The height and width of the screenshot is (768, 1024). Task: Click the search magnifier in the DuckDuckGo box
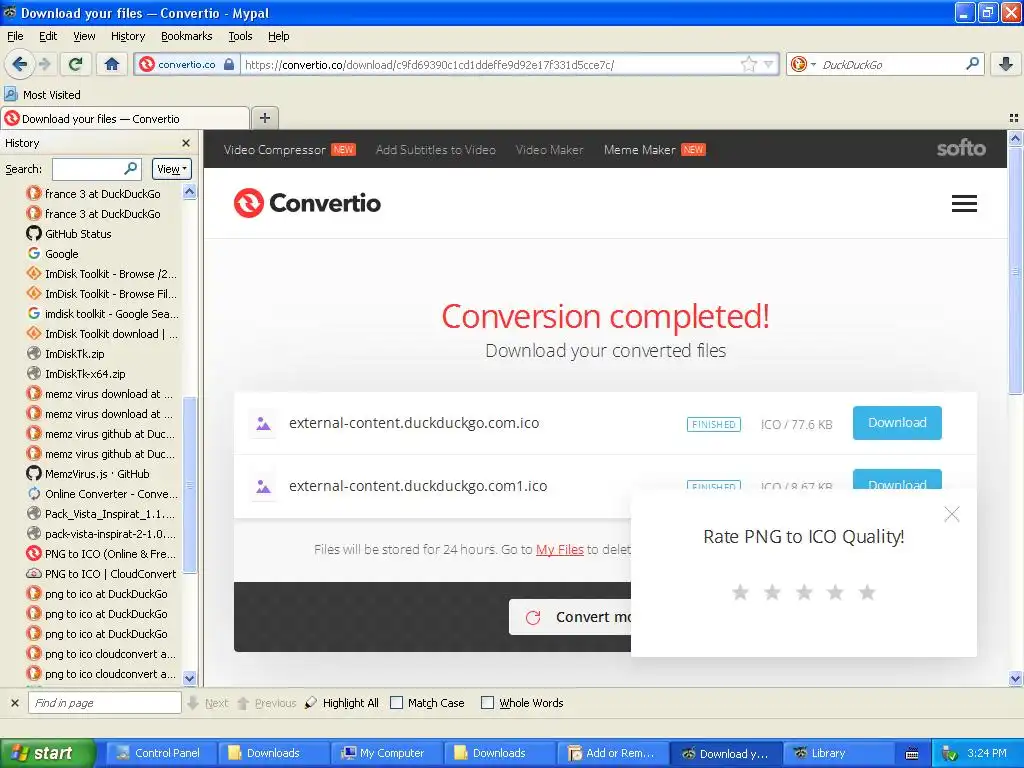pos(972,64)
